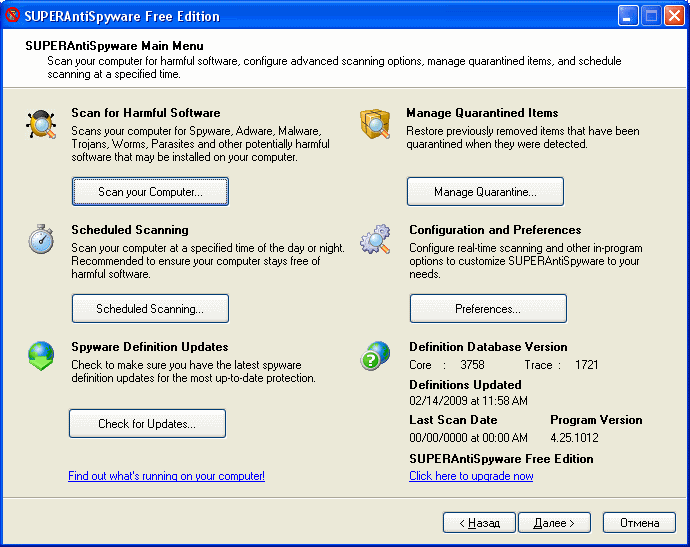
Task: Click the bug magnifier Scan for Harmful Software icon
Action: (41, 124)
